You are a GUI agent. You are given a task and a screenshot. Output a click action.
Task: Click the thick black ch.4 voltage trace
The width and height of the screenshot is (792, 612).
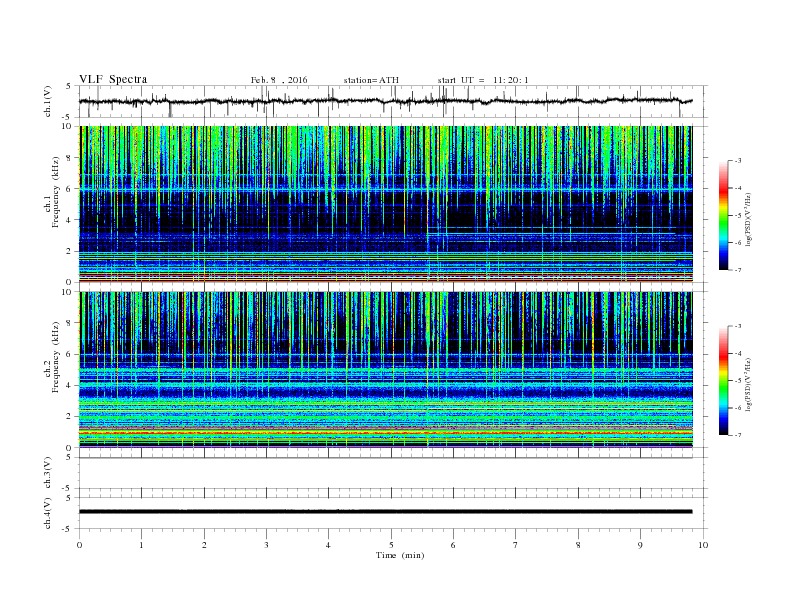point(385,512)
